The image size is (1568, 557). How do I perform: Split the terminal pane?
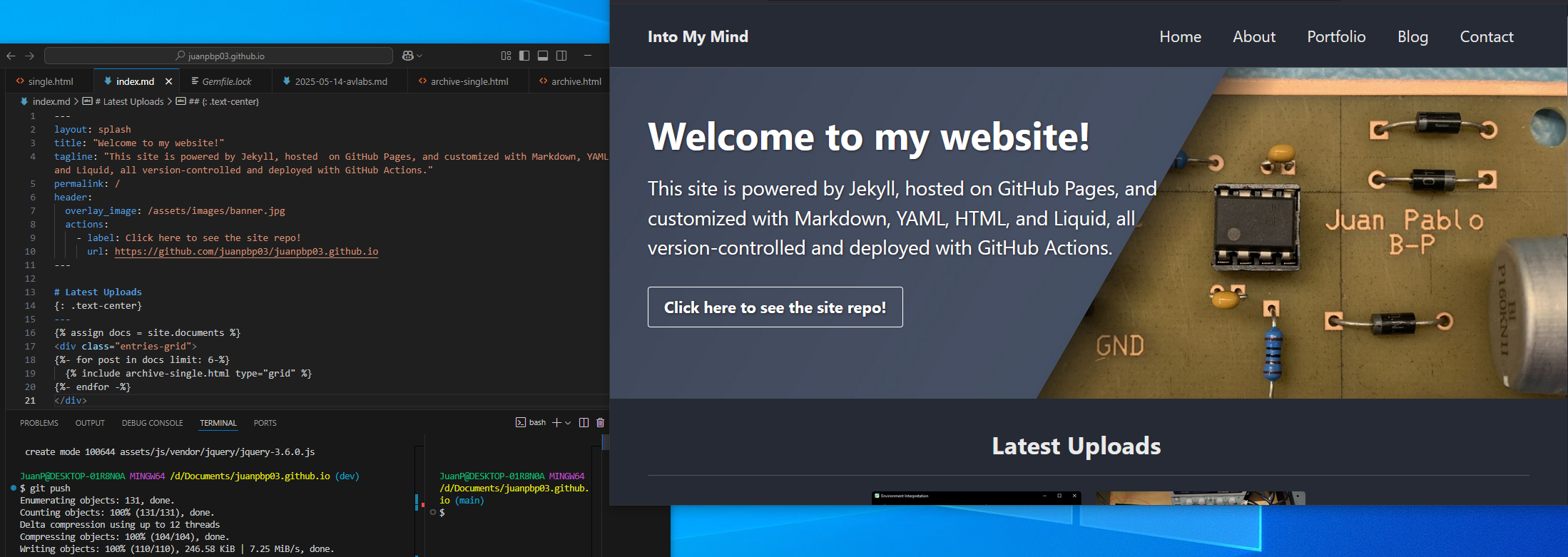click(x=584, y=422)
